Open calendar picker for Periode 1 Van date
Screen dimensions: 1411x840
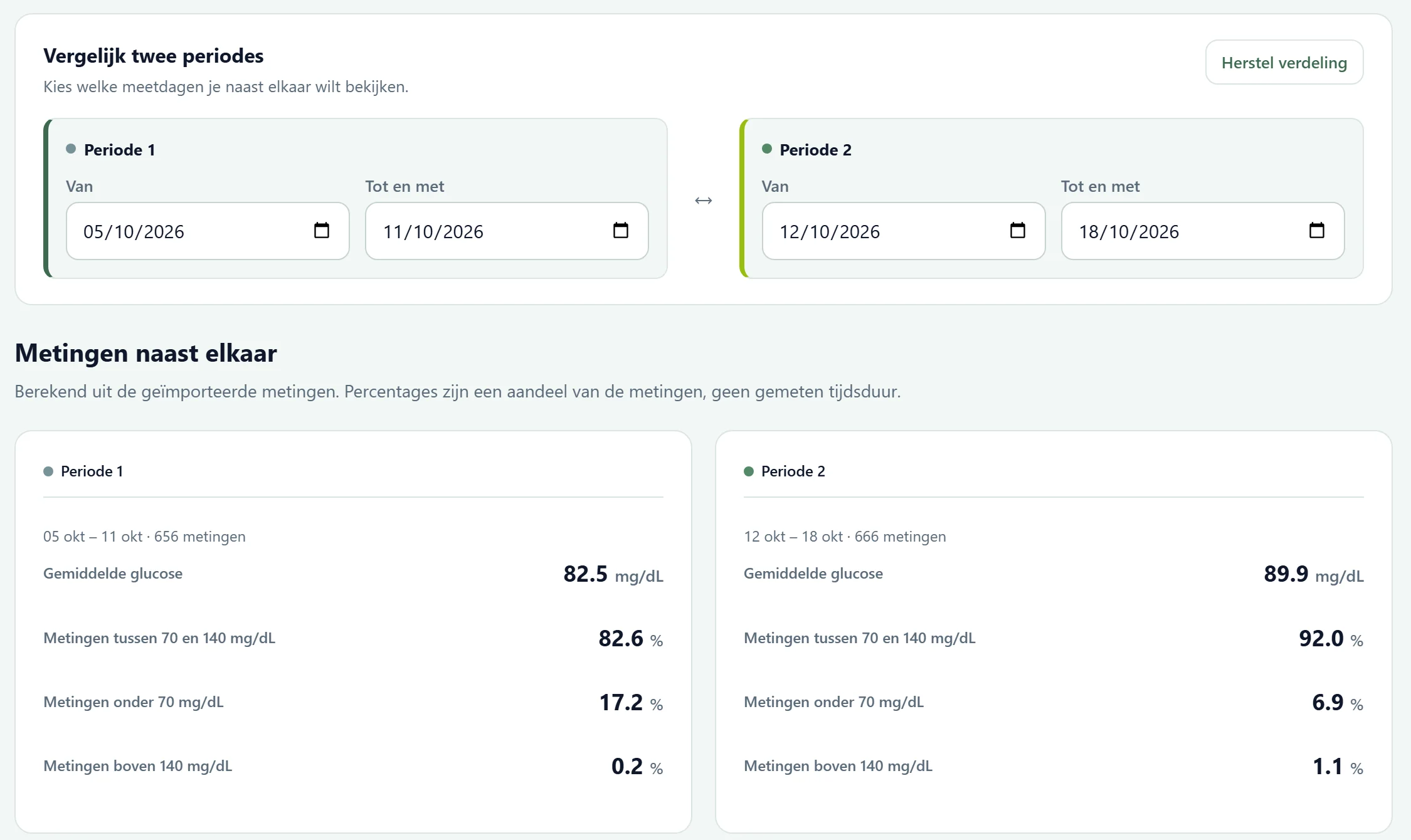coord(322,231)
